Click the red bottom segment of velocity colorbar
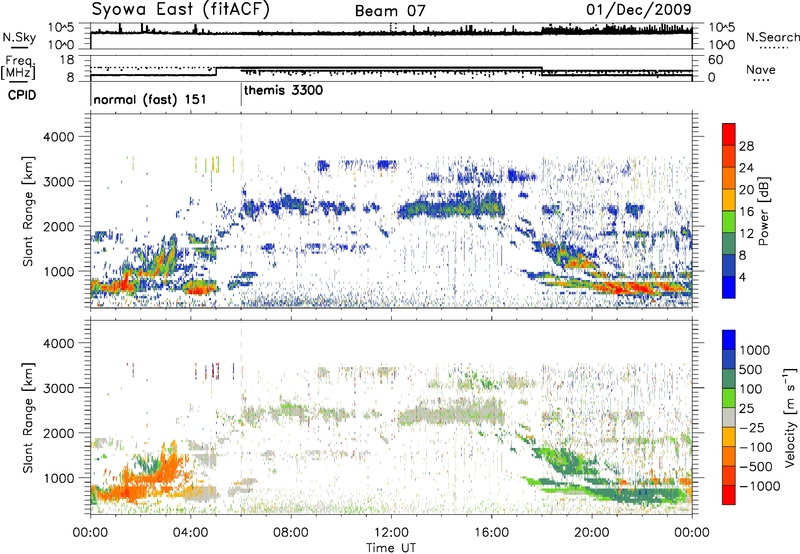This screenshot has height=554, width=800. tap(729, 495)
